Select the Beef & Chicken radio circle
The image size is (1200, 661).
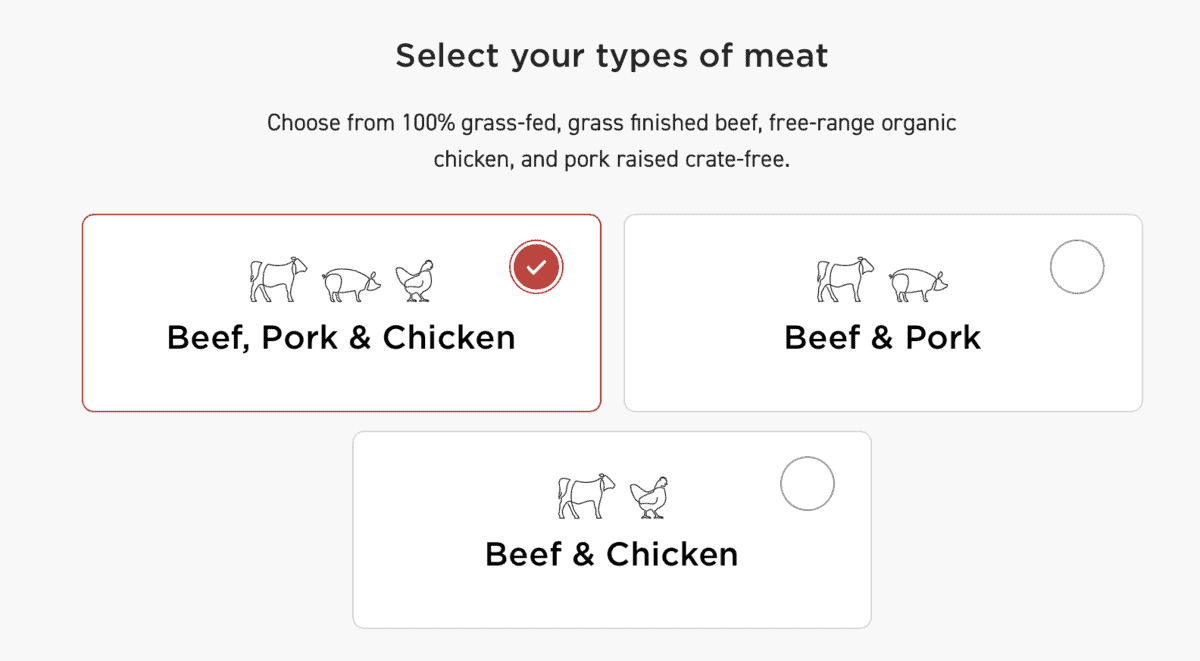807,484
